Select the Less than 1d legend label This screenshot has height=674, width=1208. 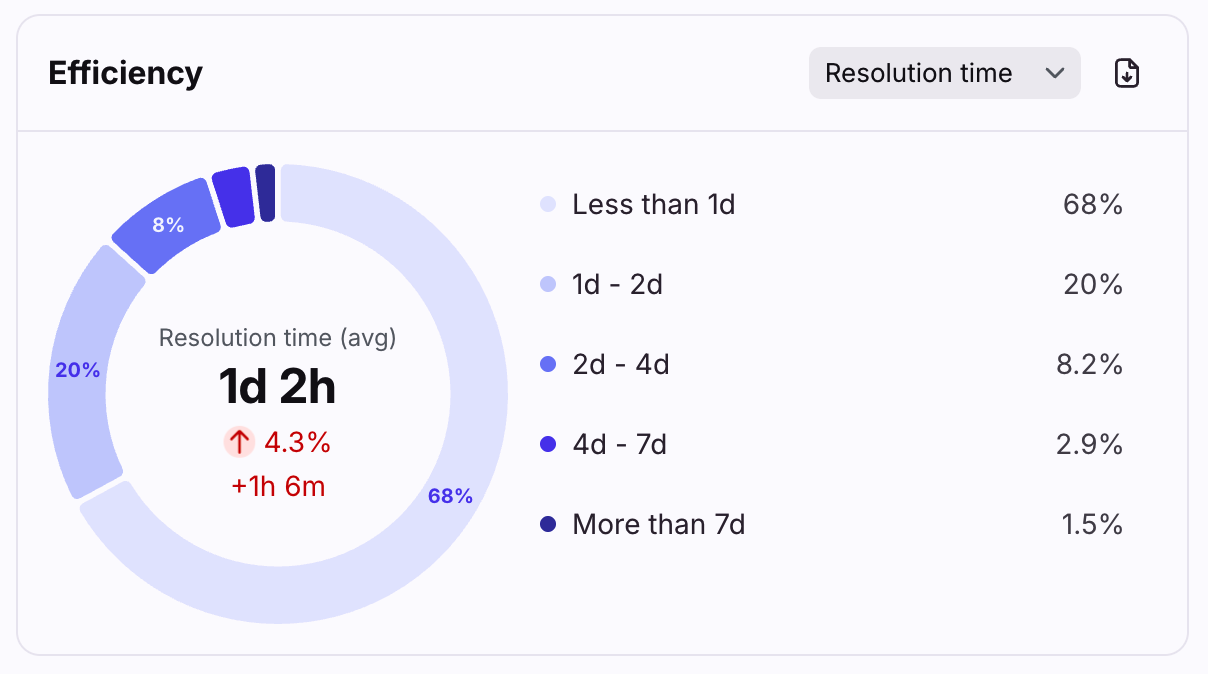tap(653, 205)
